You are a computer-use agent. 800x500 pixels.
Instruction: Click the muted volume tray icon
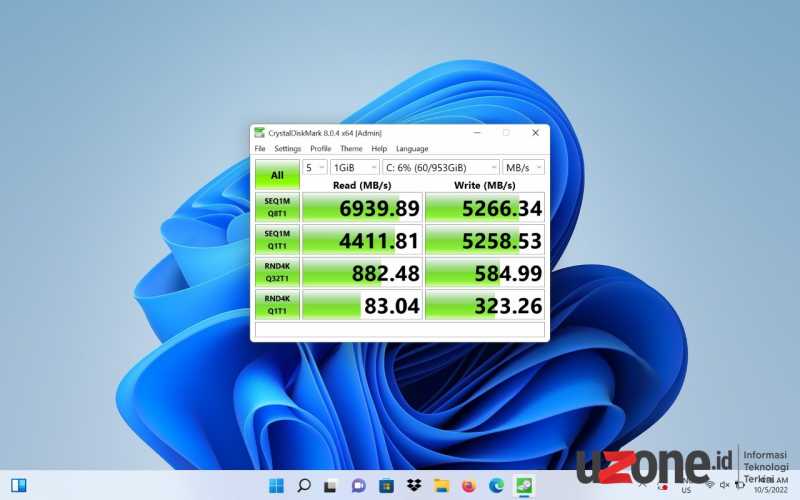pos(724,485)
